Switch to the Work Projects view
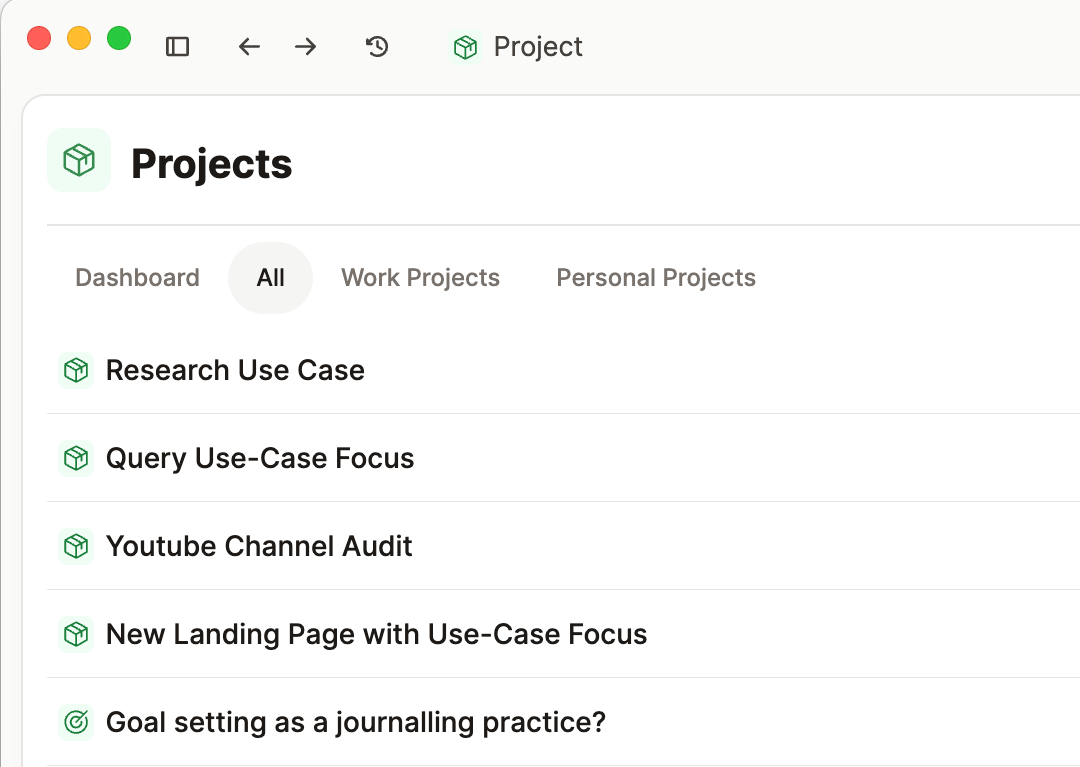Image resolution: width=1080 pixels, height=767 pixels. [x=420, y=277]
